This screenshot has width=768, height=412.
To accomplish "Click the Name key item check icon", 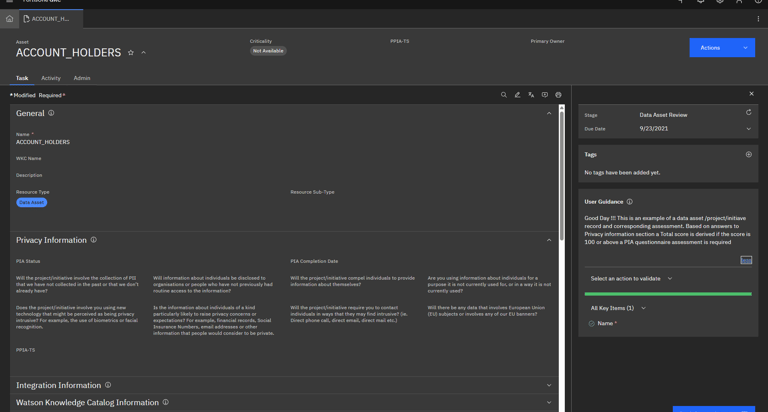I will [x=591, y=323].
